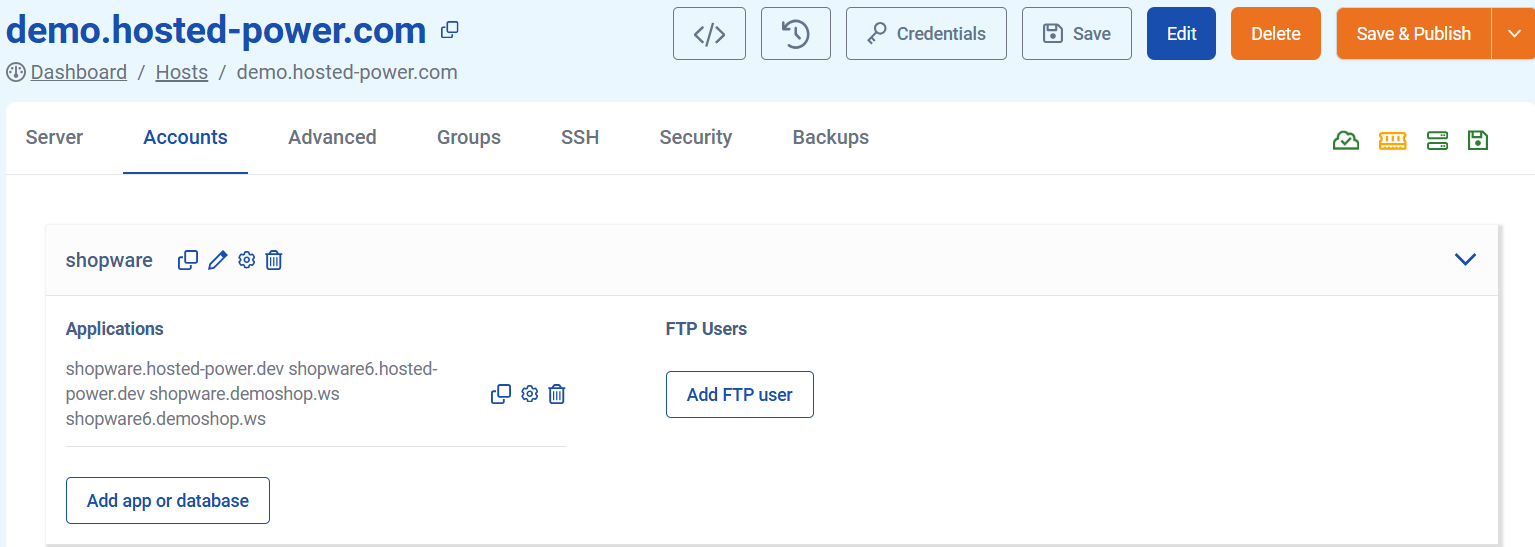
Task: Click the demo.hosted-power.com page title
Action: pyautogui.click(x=216, y=30)
